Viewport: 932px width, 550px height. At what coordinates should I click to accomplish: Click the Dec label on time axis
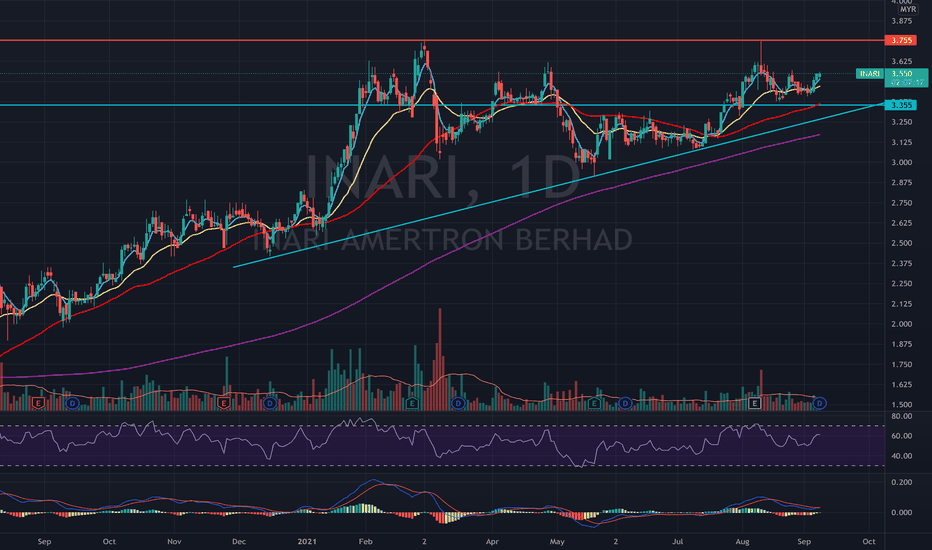238,542
